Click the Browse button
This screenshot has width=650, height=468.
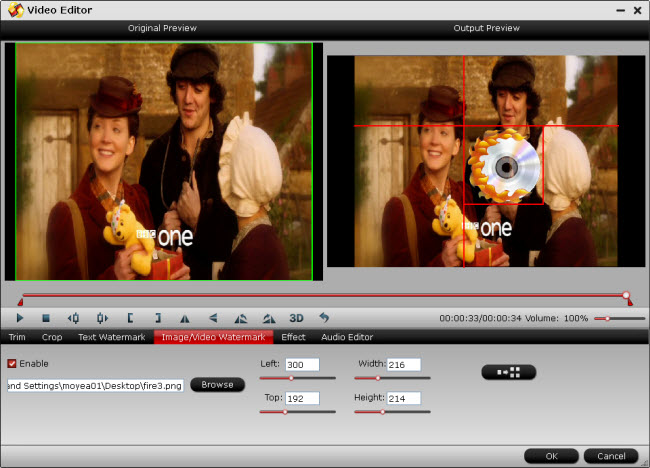[x=217, y=385]
